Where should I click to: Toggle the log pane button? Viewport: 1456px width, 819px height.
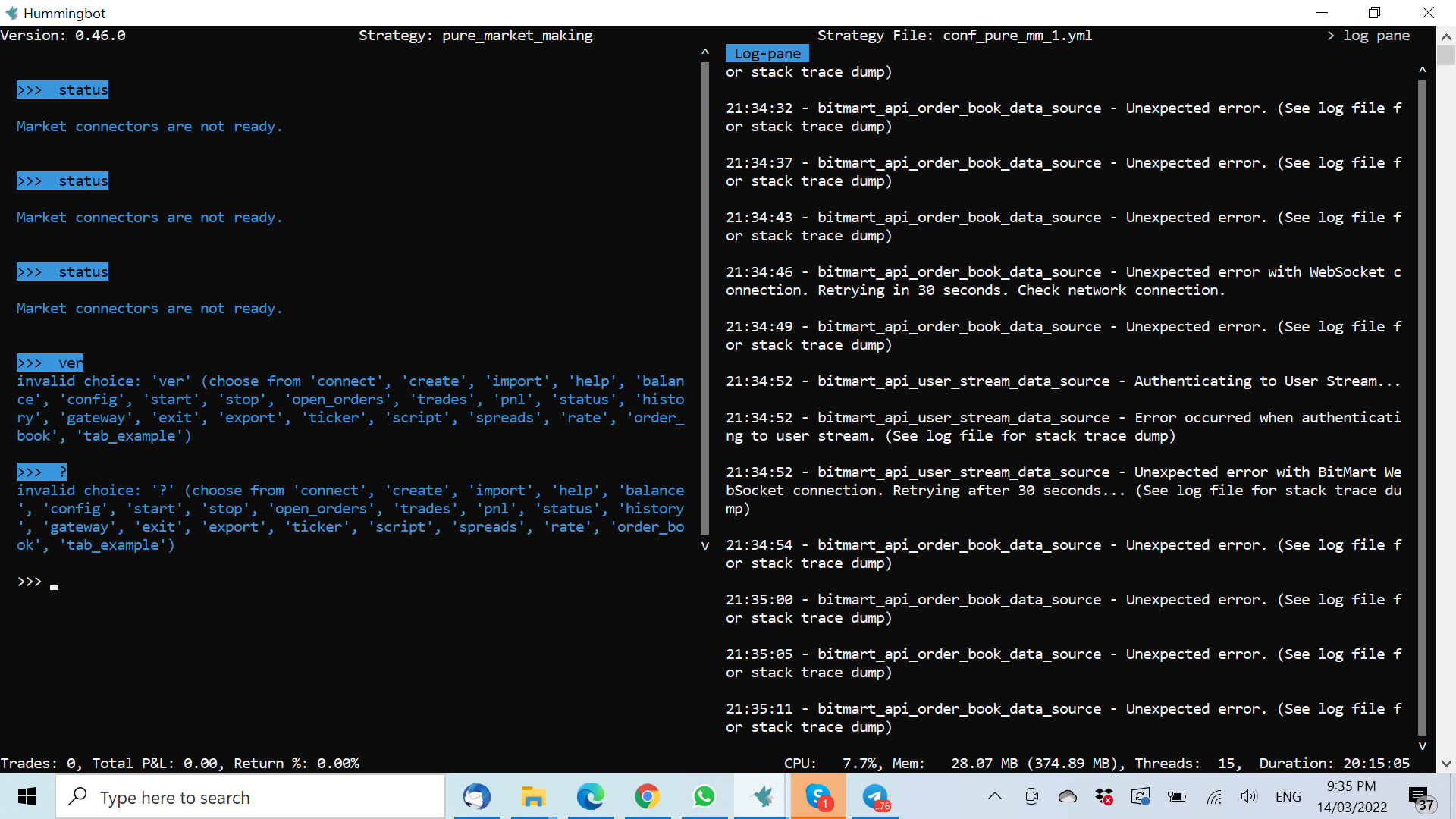click(x=1368, y=36)
